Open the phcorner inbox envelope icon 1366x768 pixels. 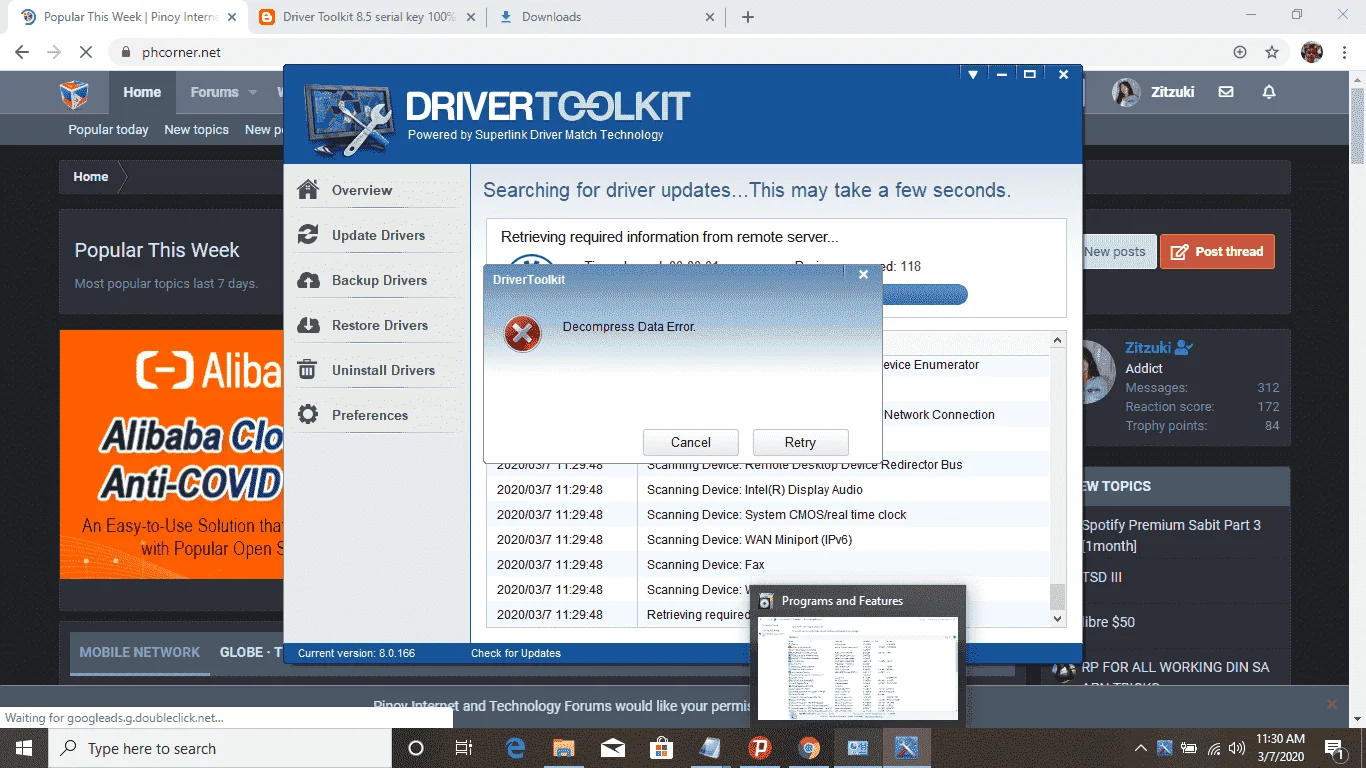tap(1226, 92)
